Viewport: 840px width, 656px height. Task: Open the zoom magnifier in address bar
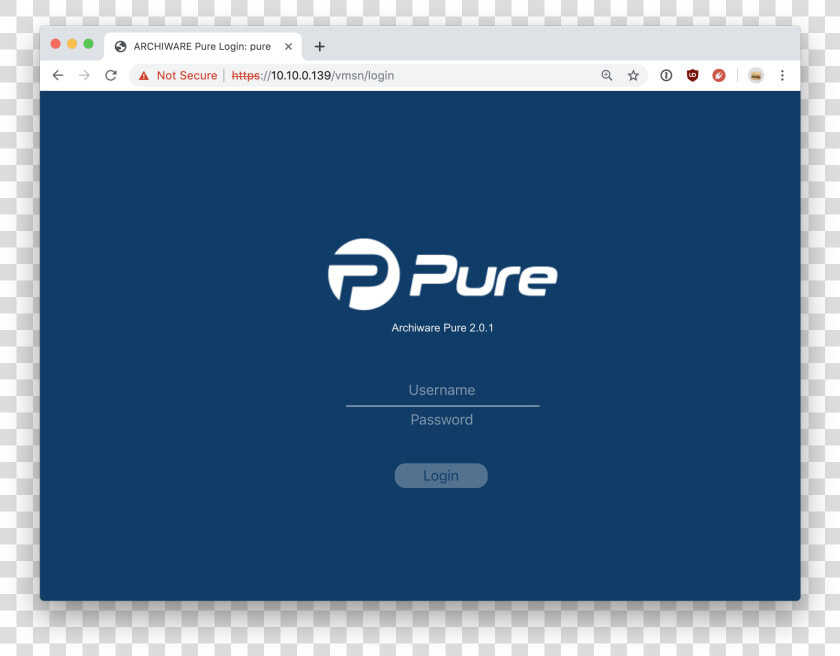tap(606, 76)
